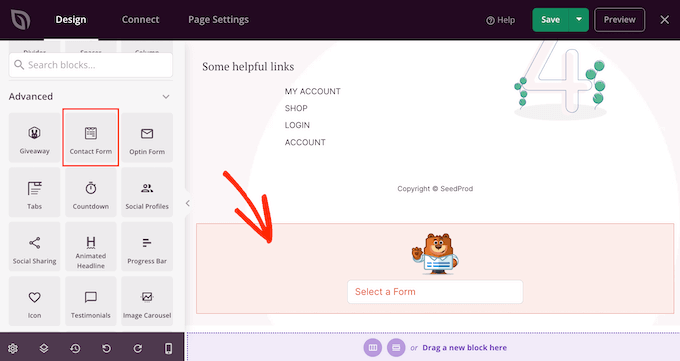The width and height of the screenshot is (680, 361).
Task: Select the Testimonials block
Action: coord(91,301)
